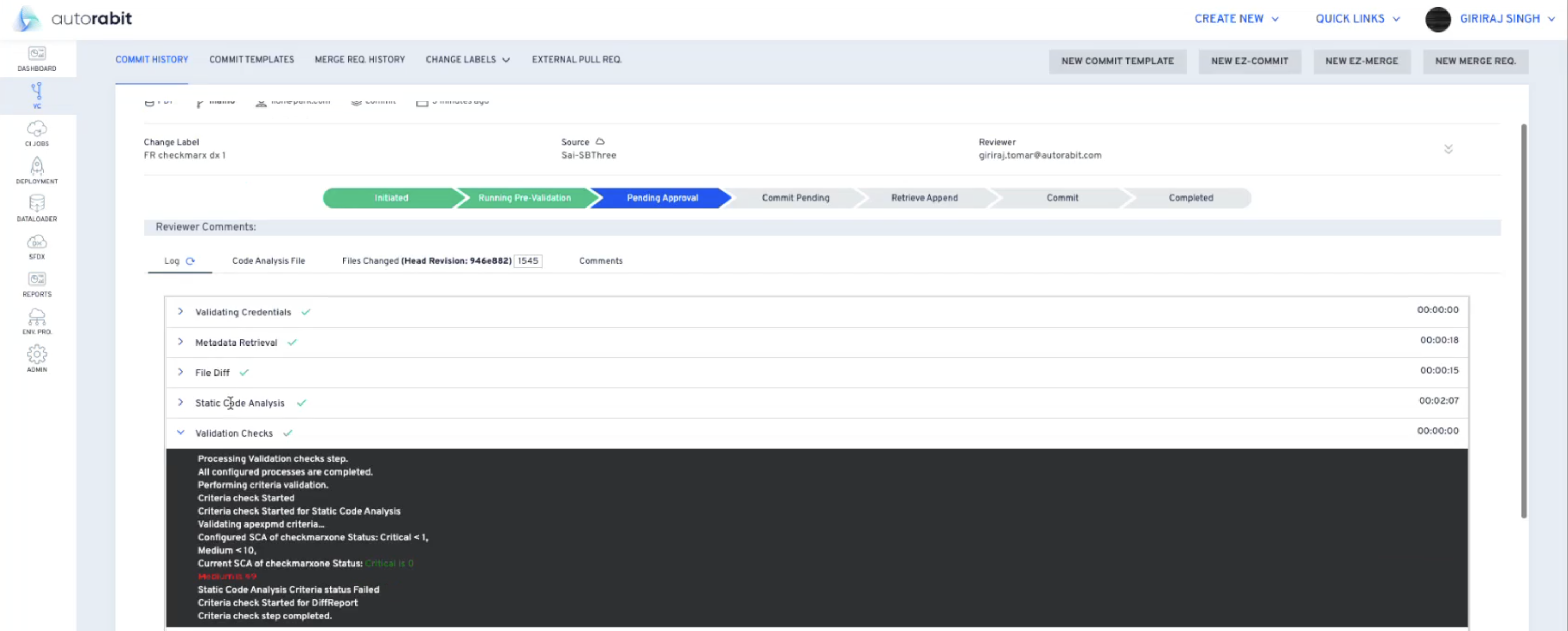This screenshot has width=1568, height=631.
Task: Open the Admin gear icon
Action: click(x=36, y=358)
